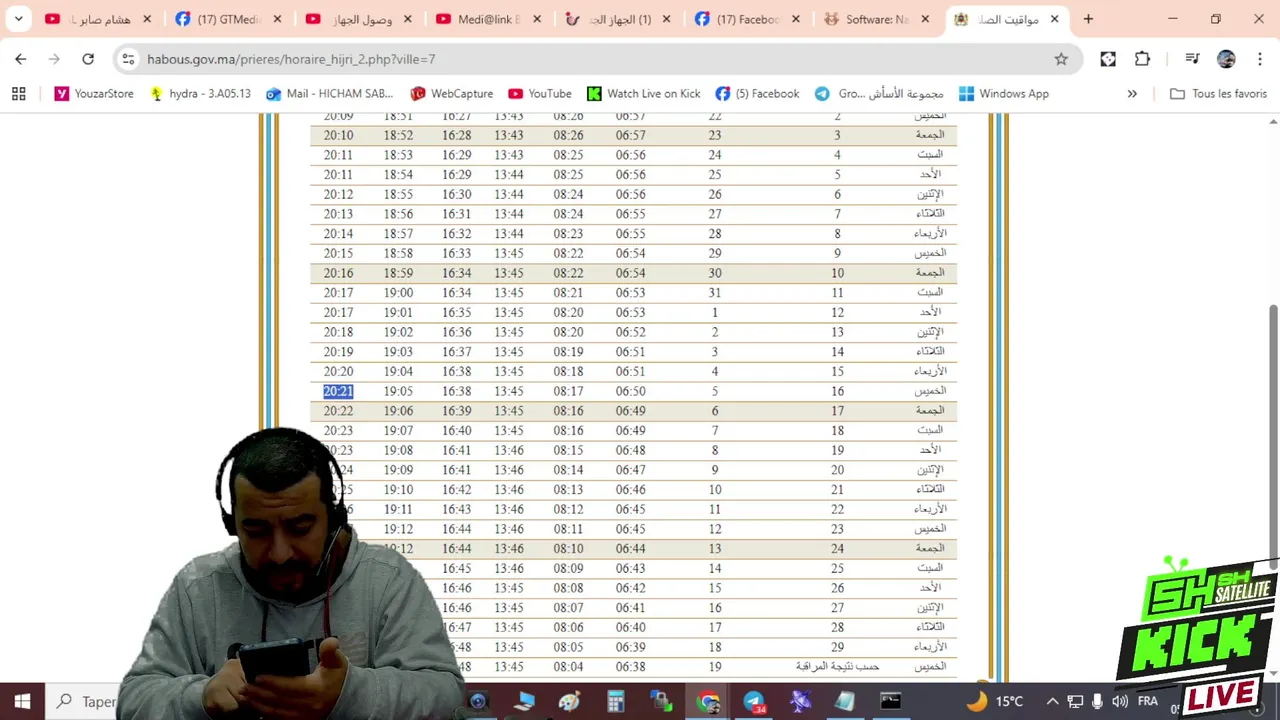Open the YouzarStore bookmark

point(94,93)
